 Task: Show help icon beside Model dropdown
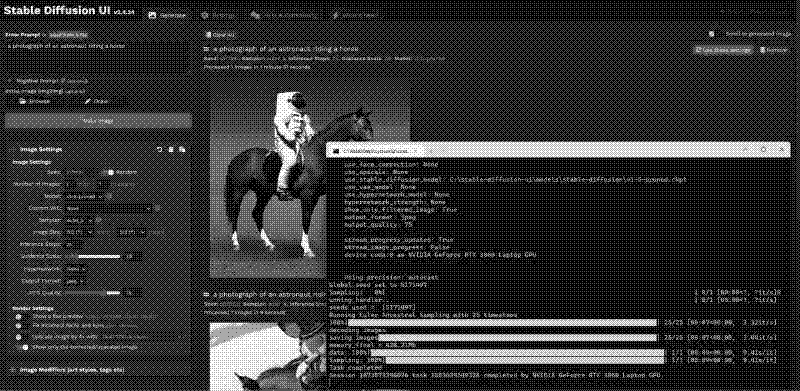(109, 196)
